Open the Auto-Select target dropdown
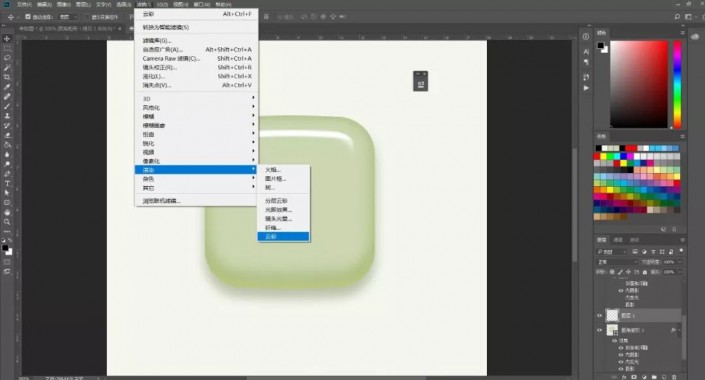The height and width of the screenshot is (380, 705). click(x=68, y=17)
